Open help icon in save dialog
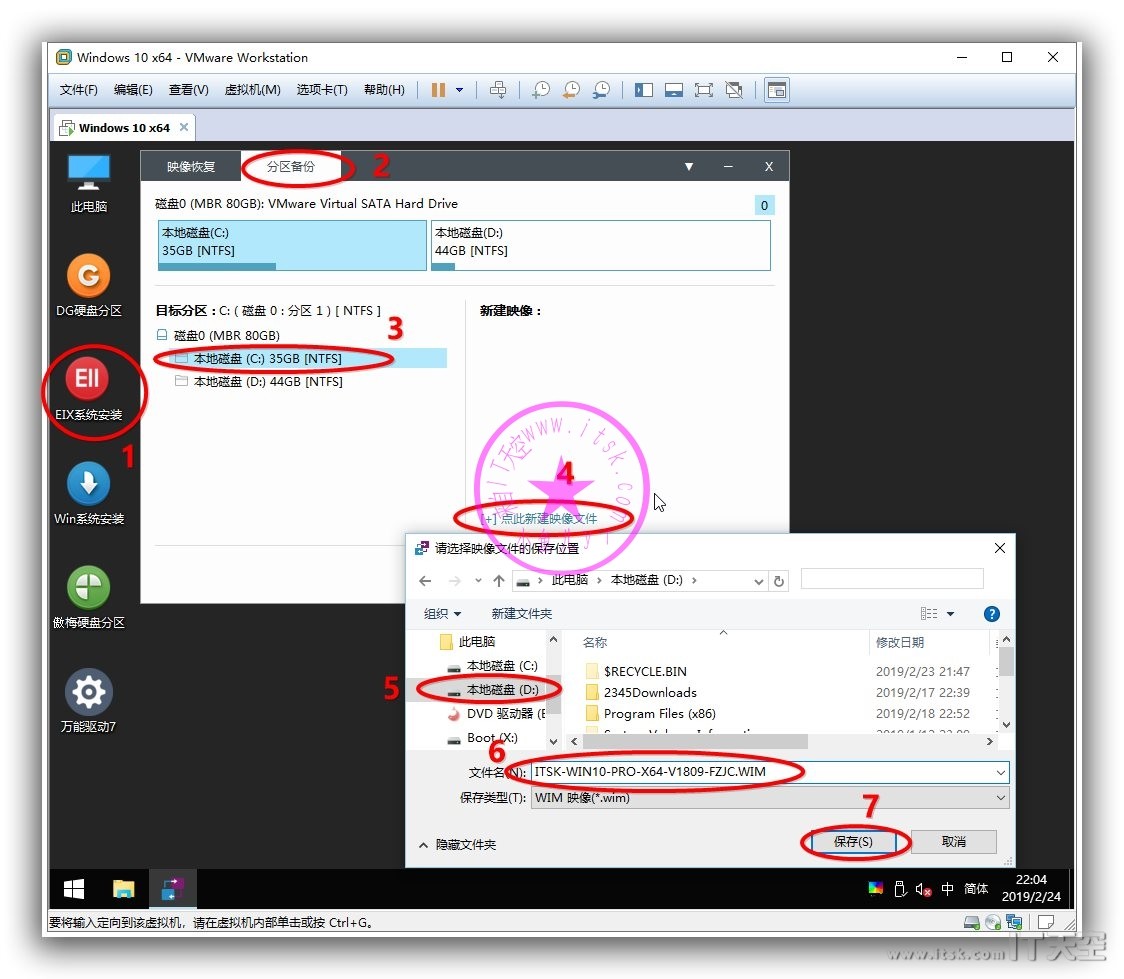The height and width of the screenshot is (979, 1124). [x=992, y=613]
